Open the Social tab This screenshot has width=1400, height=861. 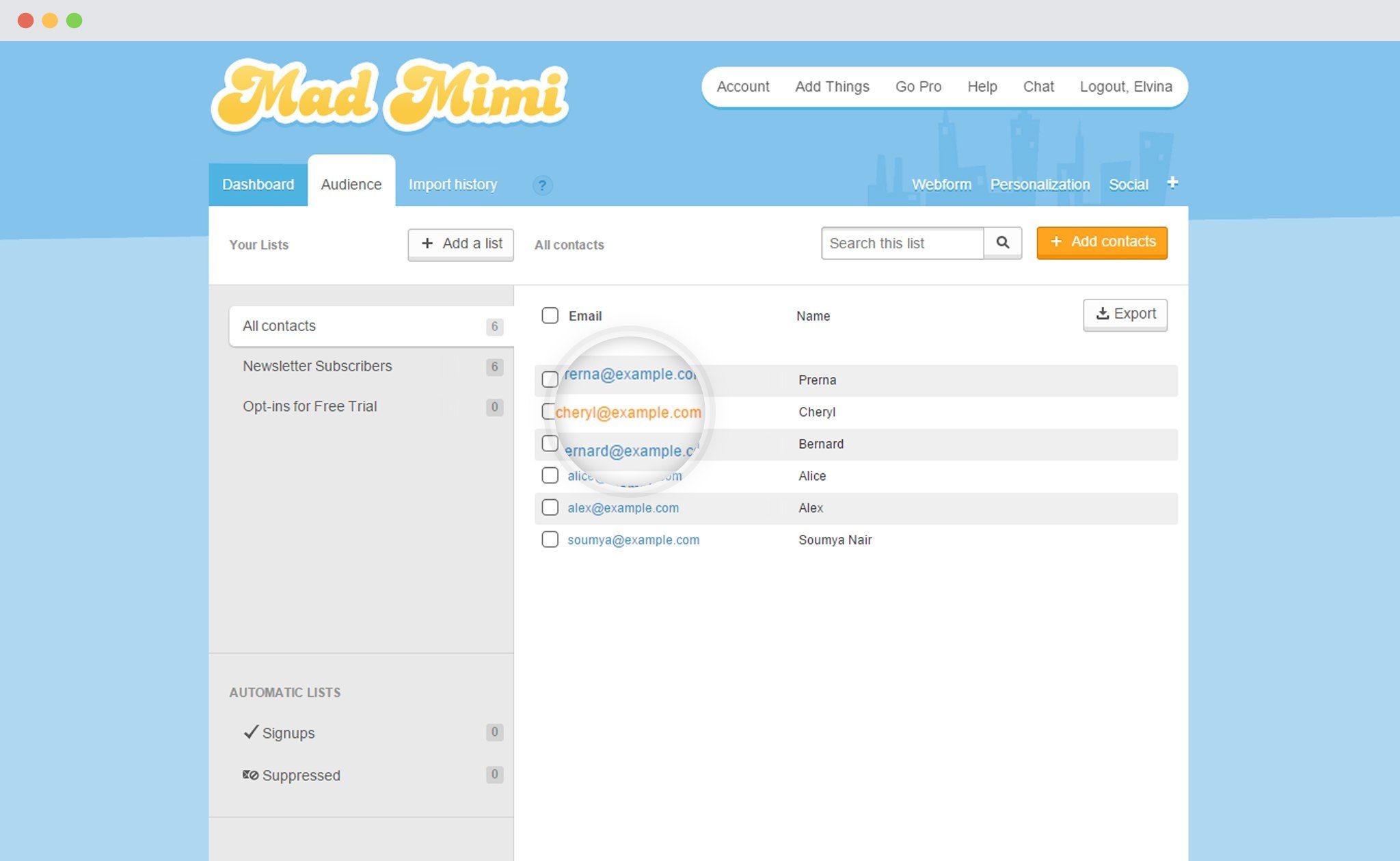[x=1128, y=185]
